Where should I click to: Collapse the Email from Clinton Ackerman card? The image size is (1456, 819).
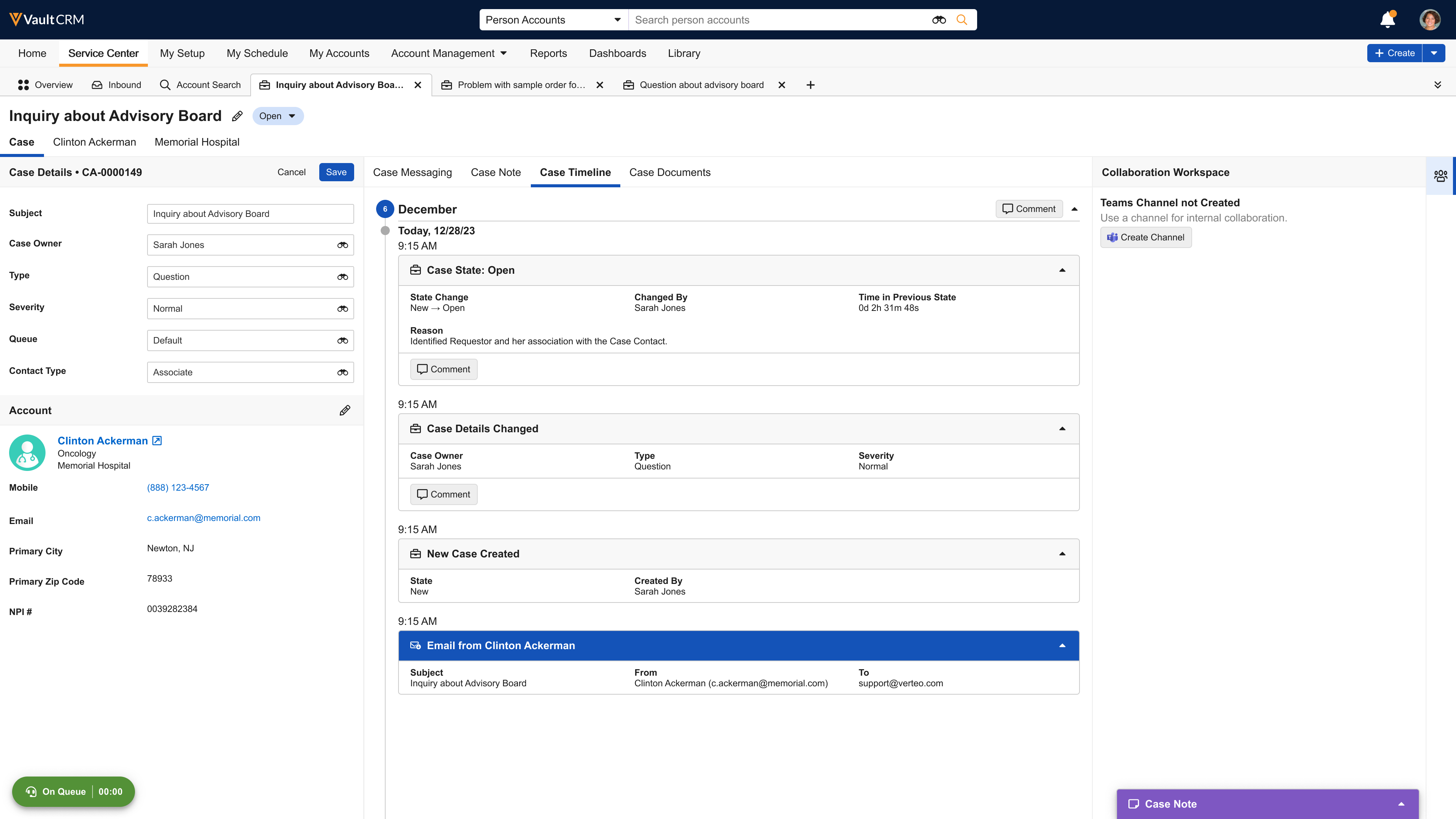coord(1062,645)
